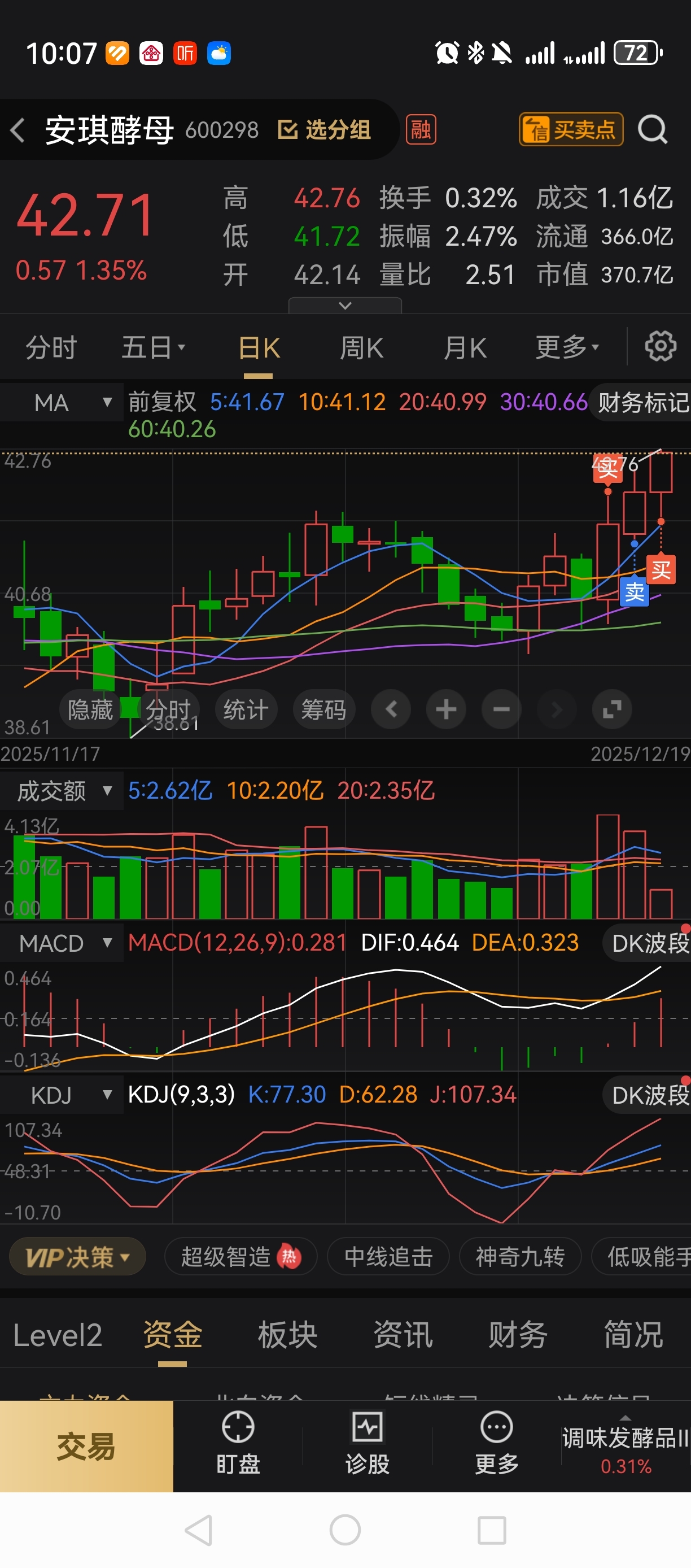Tap Android back navigation button
691x1568 pixels.
[x=198, y=1530]
